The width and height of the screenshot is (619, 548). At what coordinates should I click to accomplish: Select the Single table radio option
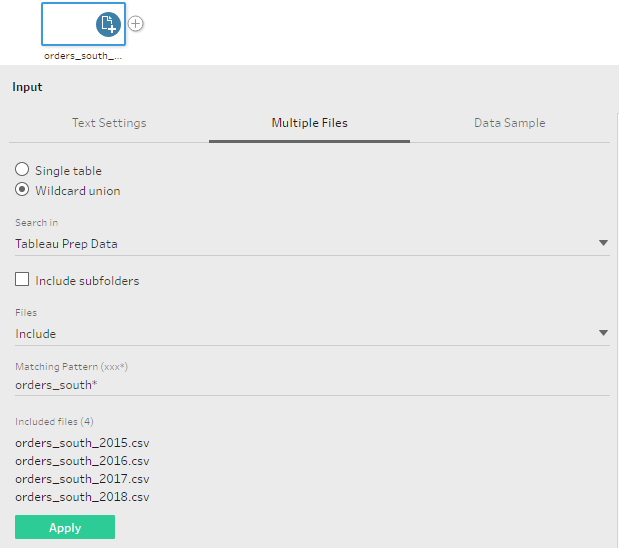click(22, 169)
